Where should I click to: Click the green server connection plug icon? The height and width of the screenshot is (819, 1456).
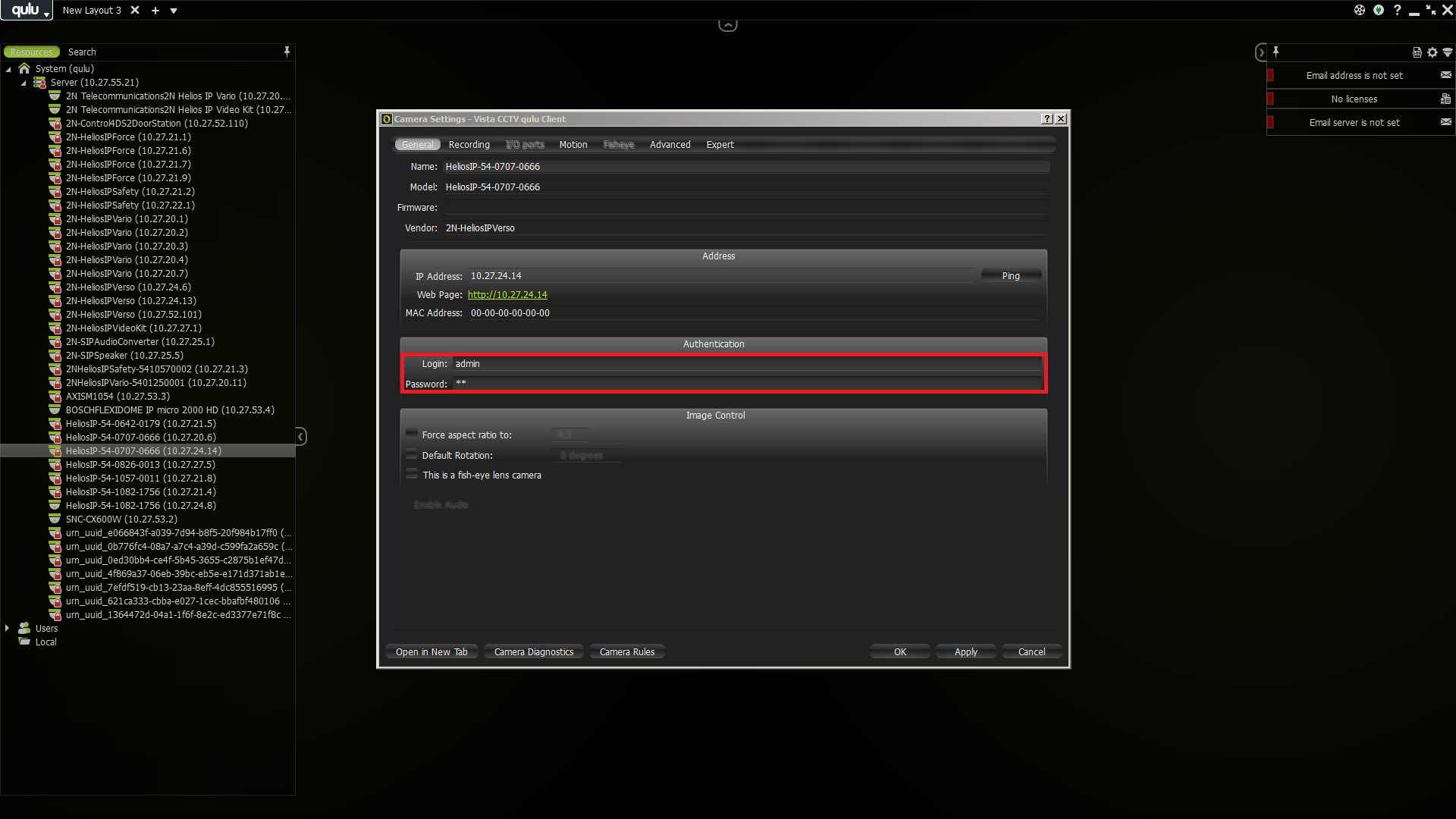click(x=1378, y=10)
